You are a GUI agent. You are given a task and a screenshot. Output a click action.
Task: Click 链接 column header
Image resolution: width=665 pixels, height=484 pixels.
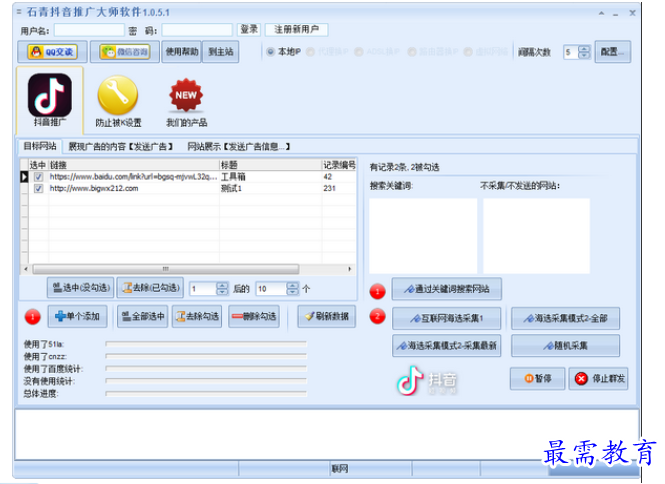[x=134, y=165]
